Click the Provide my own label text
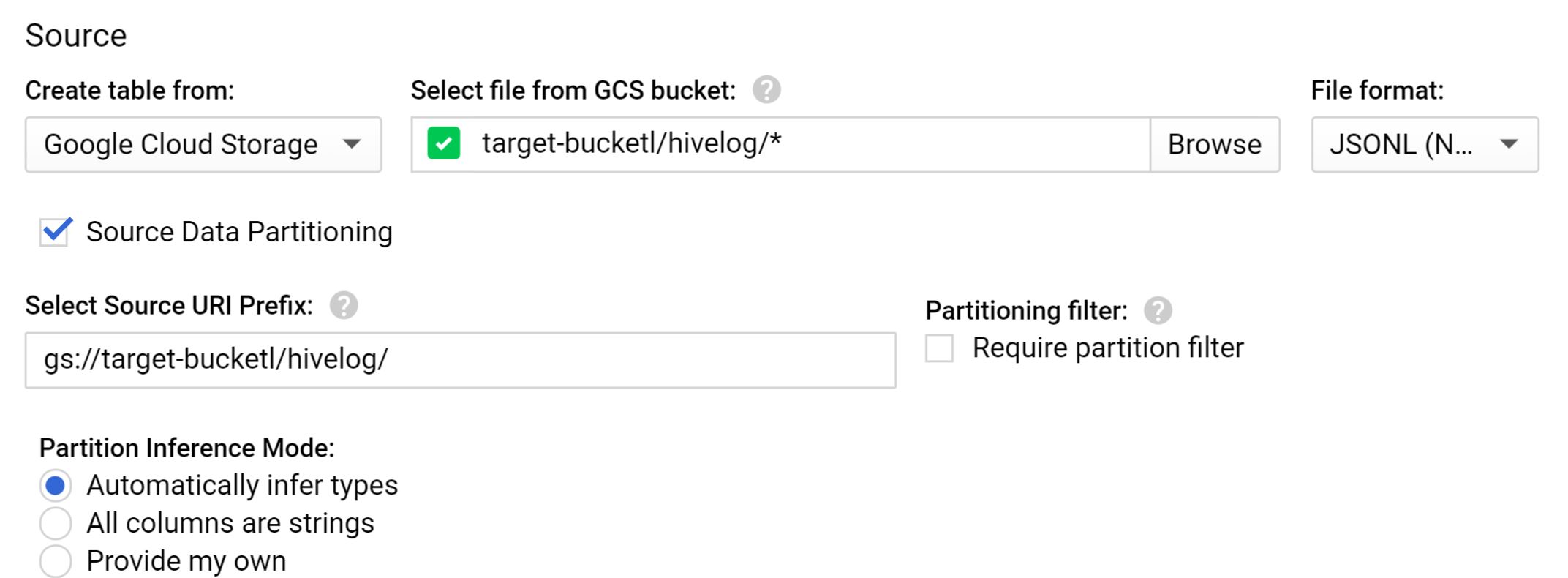1568x578 pixels. [186, 561]
